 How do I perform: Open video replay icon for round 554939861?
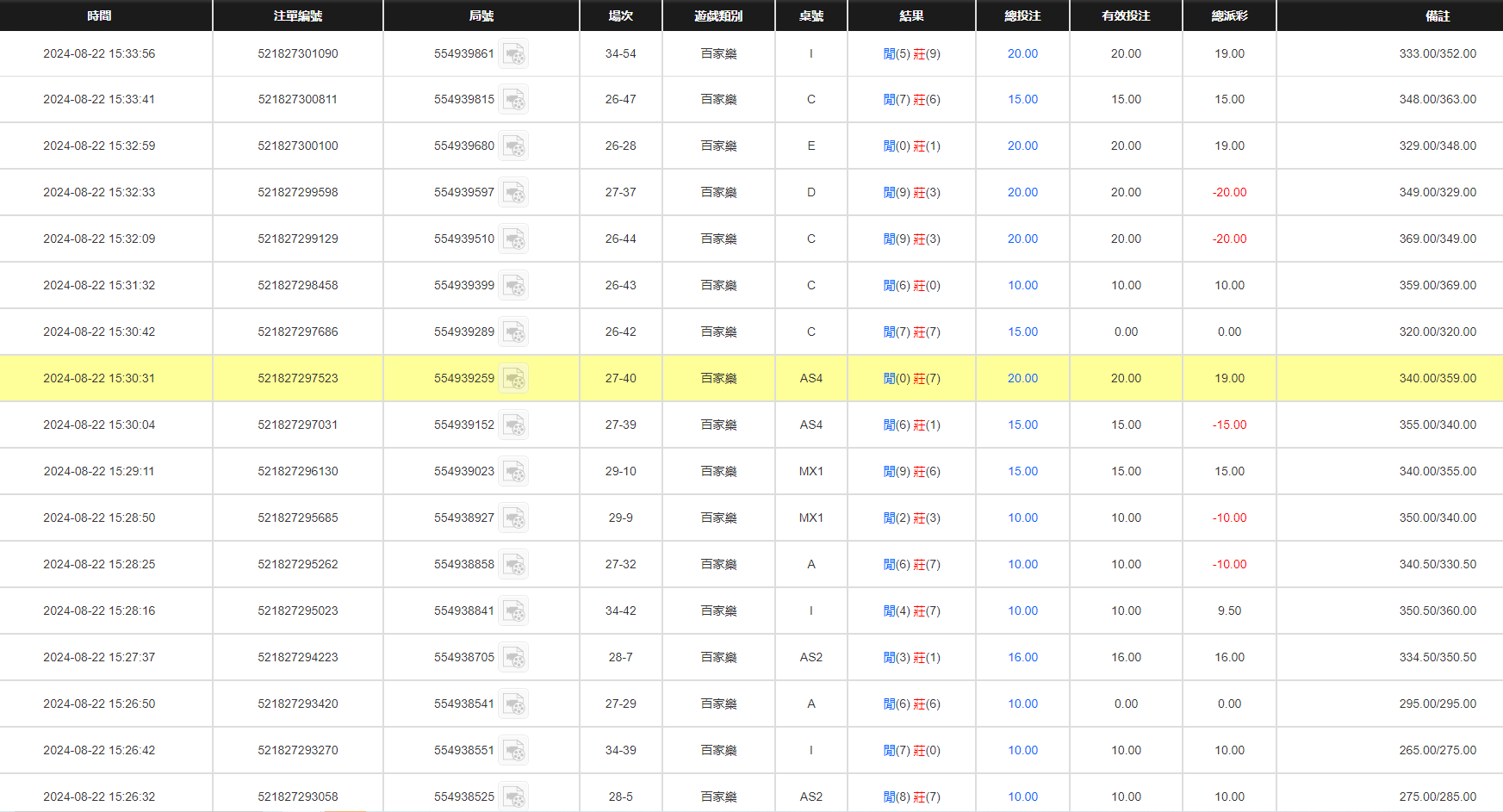pos(514,54)
